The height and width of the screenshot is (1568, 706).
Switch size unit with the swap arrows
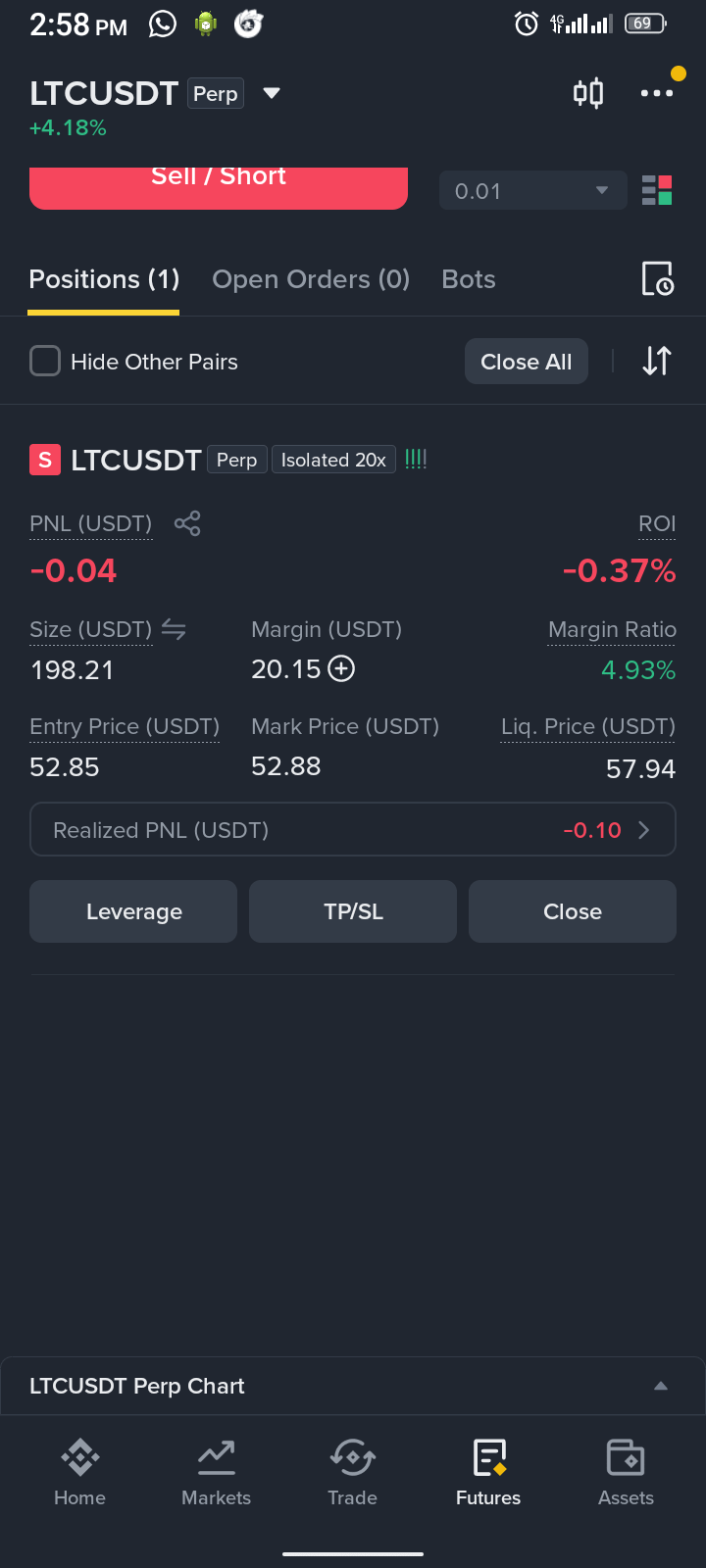coord(174,629)
